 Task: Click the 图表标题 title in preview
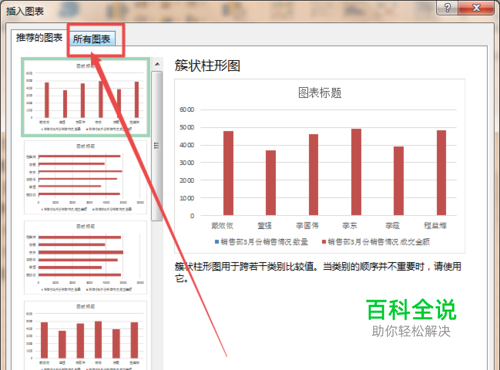pos(320,93)
